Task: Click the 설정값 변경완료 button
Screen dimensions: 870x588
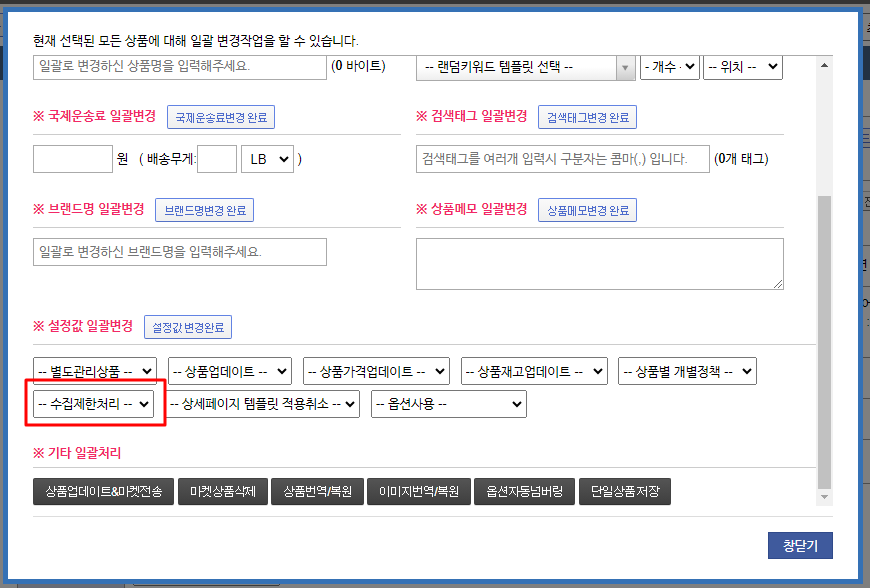Action: tap(188, 327)
